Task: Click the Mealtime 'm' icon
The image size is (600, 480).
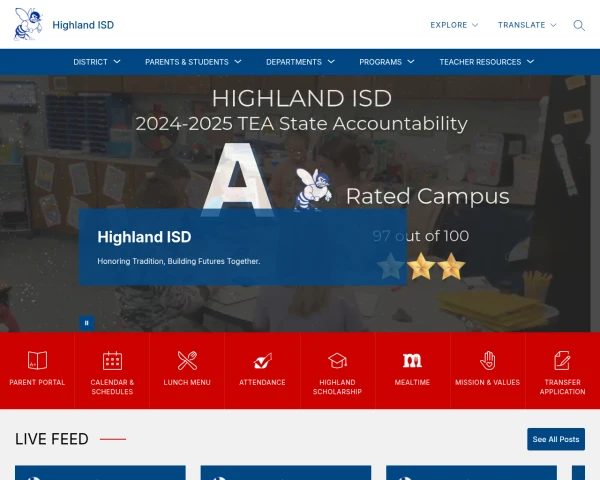Action: pyautogui.click(x=412, y=361)
